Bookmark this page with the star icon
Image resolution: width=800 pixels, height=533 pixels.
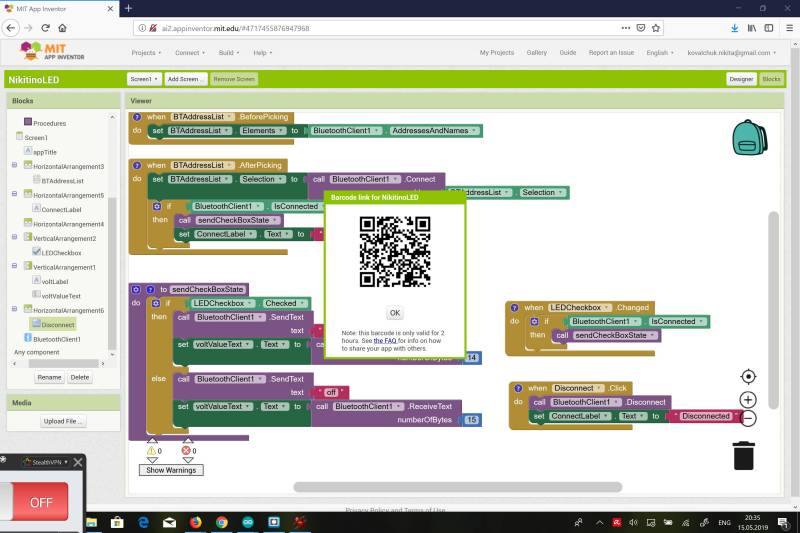[656, 28]
